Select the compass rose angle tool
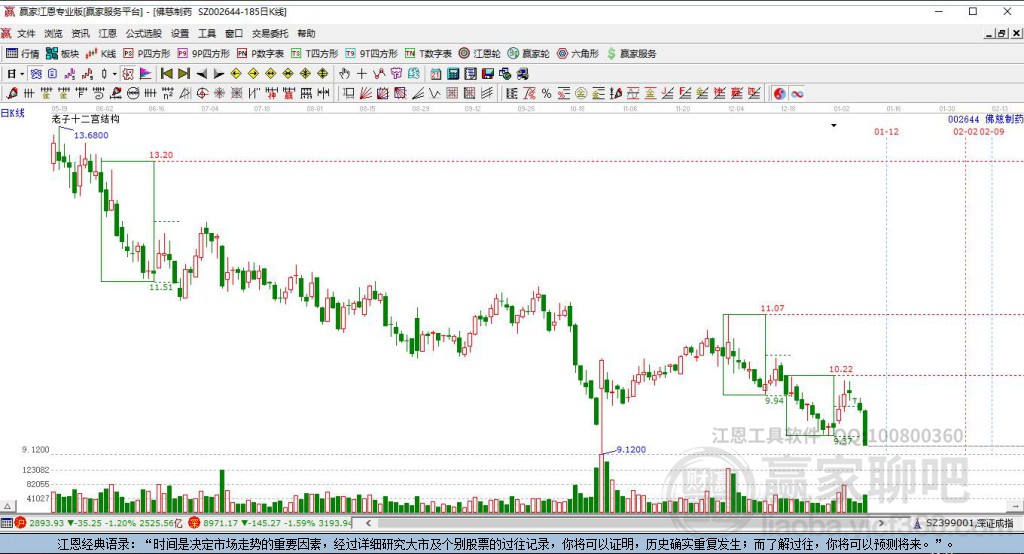Viewport: 1024px width, 554px height. [219, 93]
